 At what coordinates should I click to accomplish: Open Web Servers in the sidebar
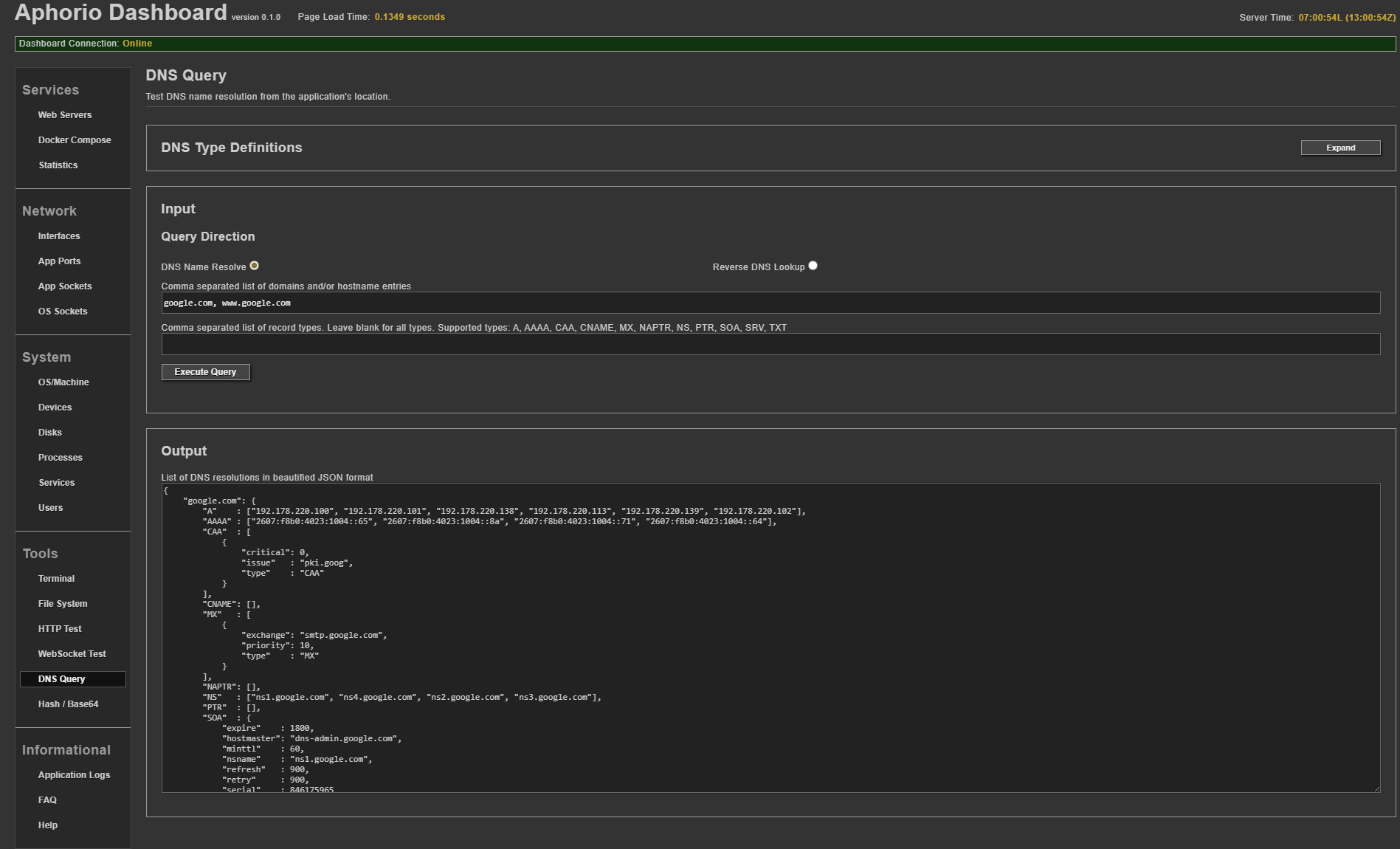pyautogui.click(x=65, y=115)
